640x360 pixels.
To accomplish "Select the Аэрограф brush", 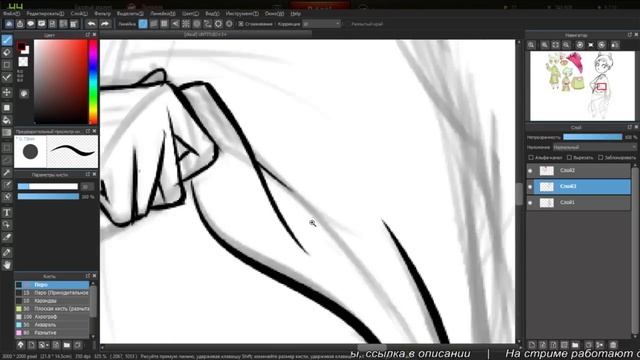I will 52,317.
